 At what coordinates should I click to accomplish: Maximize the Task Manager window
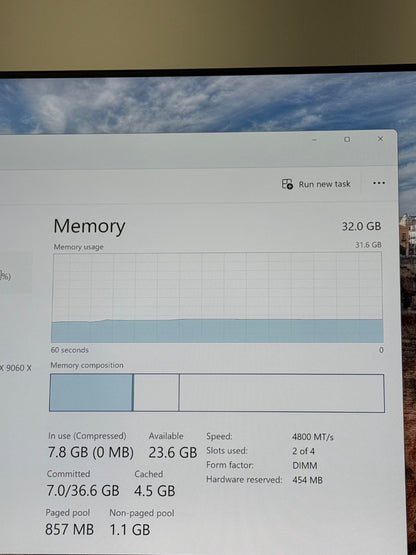(347, 139)
